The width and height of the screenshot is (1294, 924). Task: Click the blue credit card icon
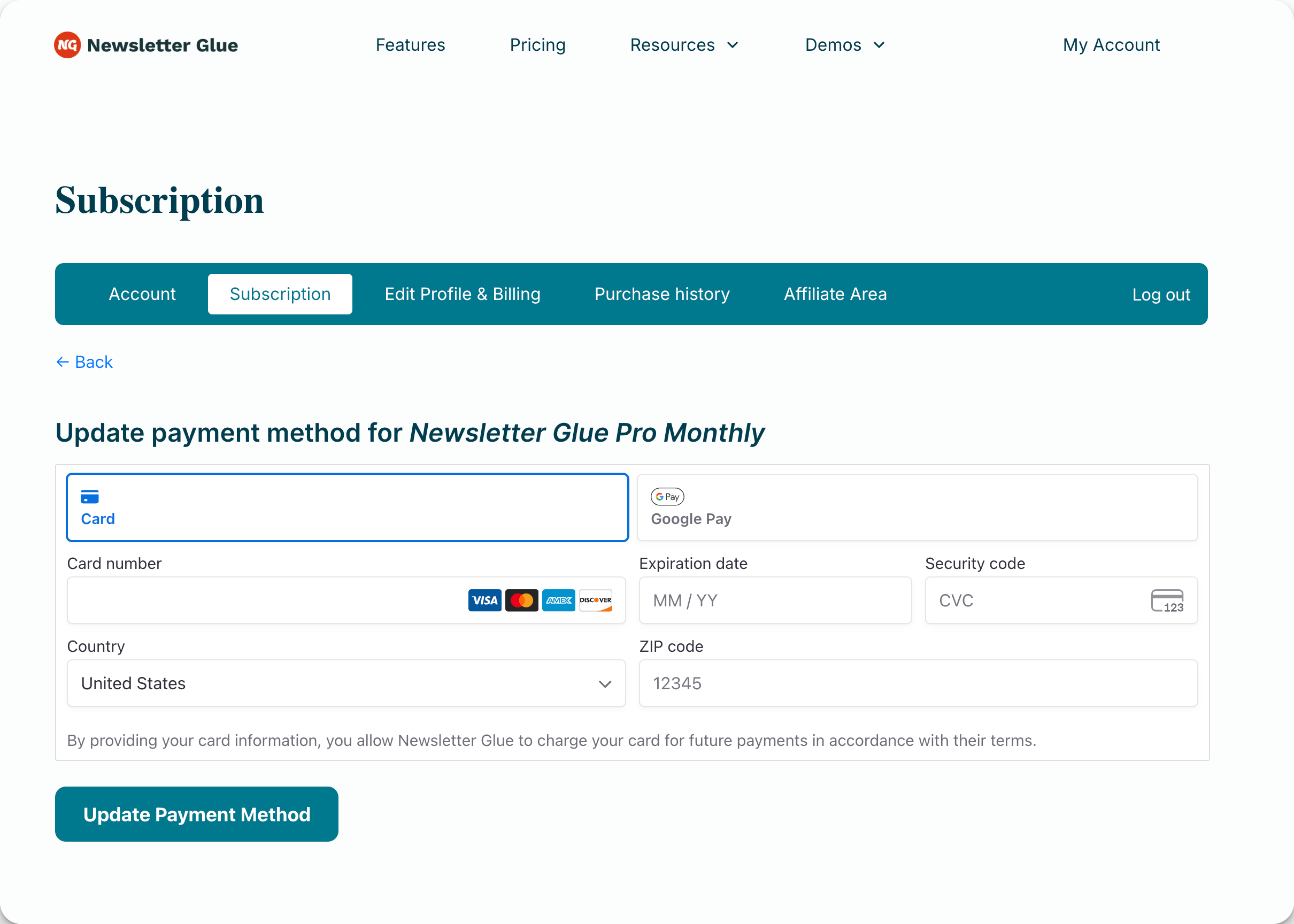(90, 497)
